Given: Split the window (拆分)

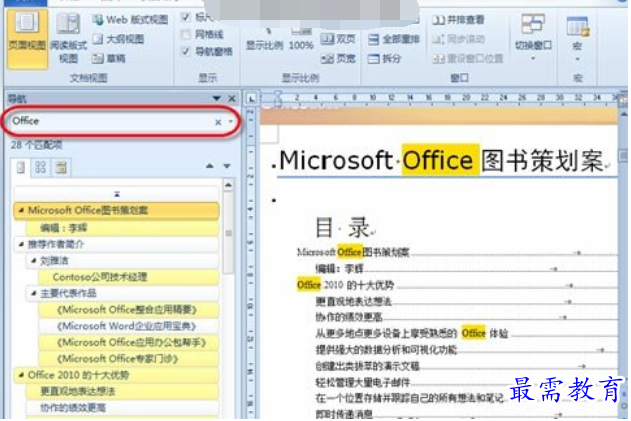Looking at the screenshot, I should pos(384,59).
